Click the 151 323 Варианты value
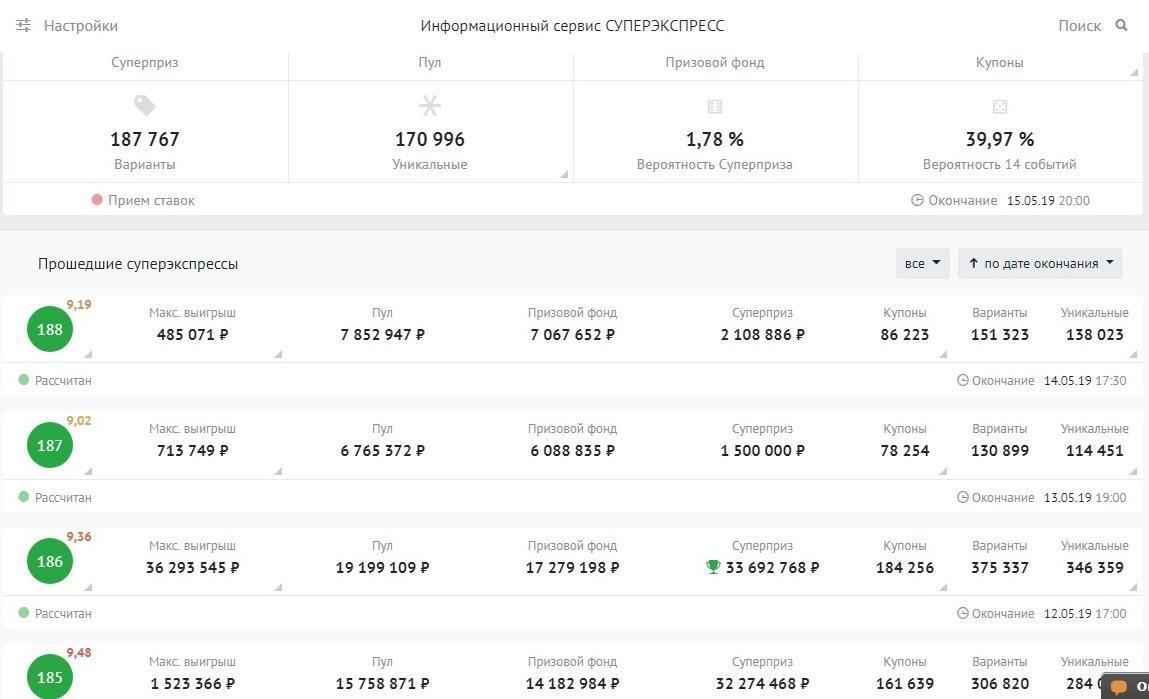Viewport: 1149px width, 699px height. point(1000,335)
